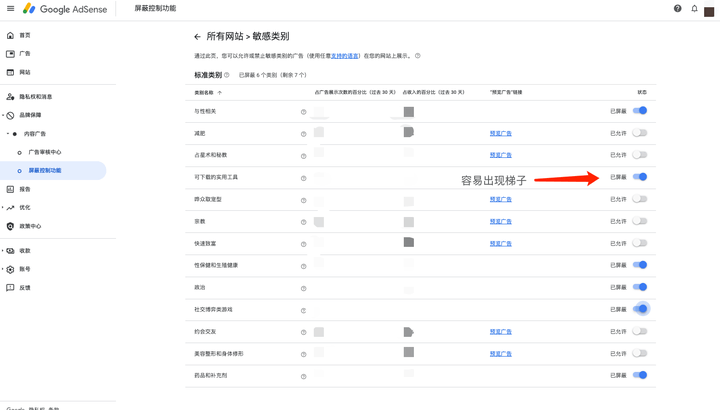
Task: Toggle the 可下载的实用工具 switch
Action: (x=640, y=177)
